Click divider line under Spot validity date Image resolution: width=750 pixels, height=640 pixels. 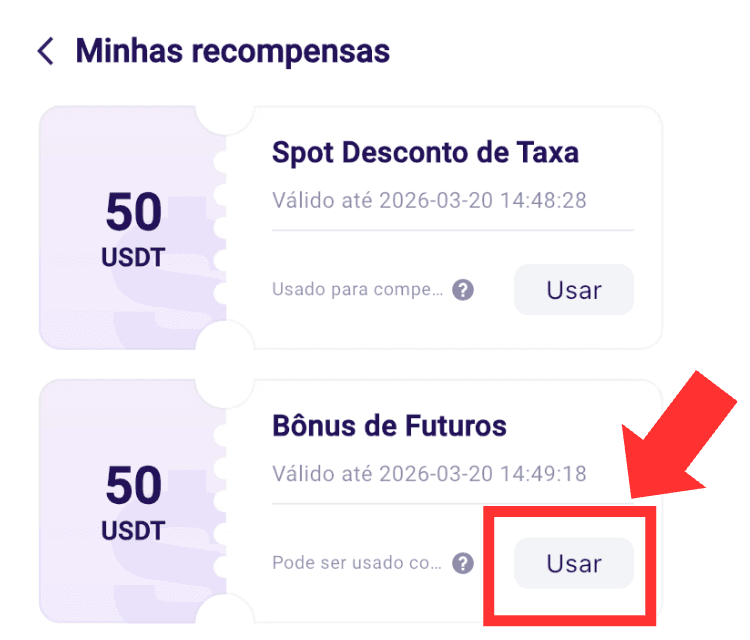(452, 230)
